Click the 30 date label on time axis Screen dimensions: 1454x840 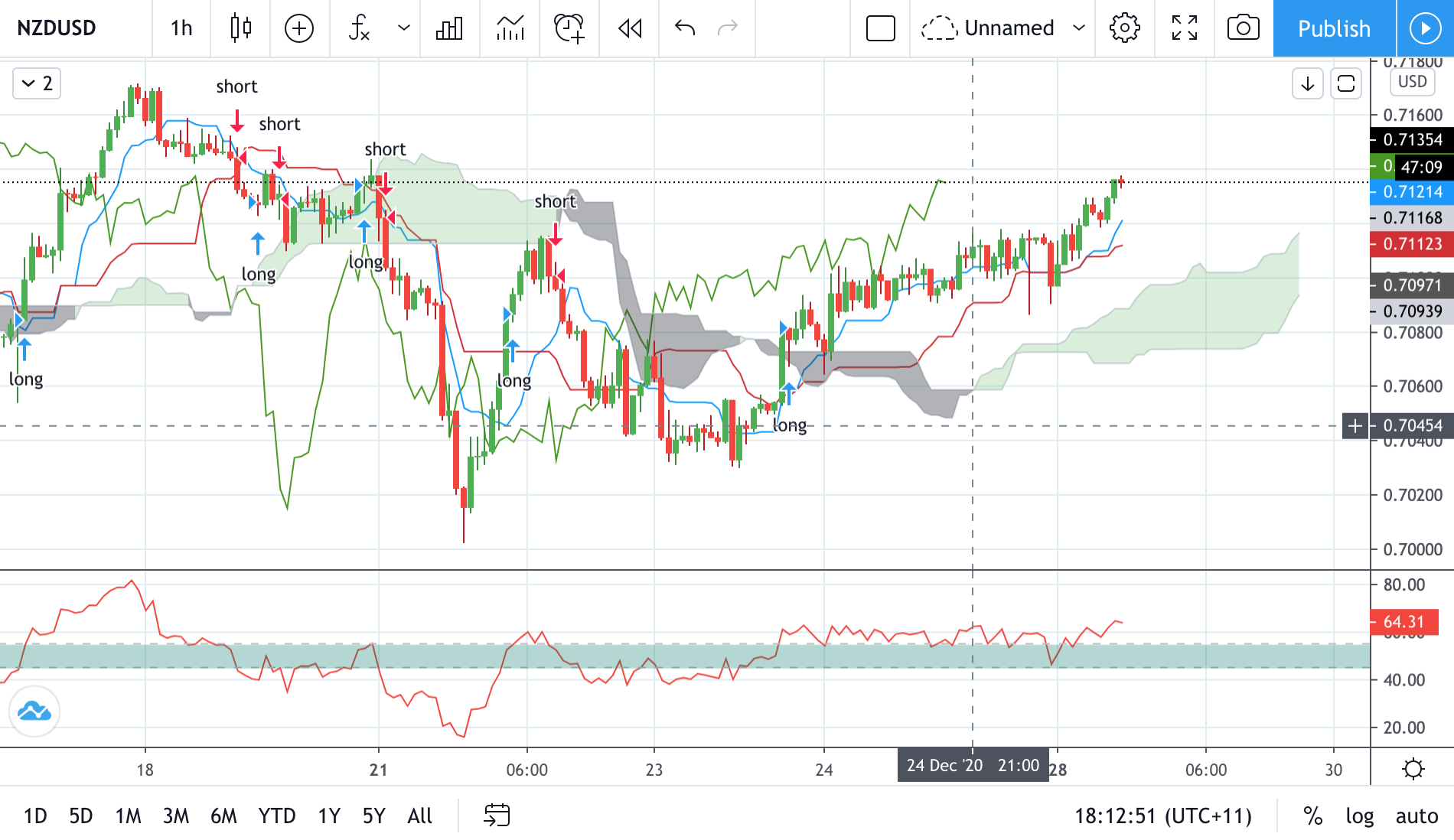1334,770
